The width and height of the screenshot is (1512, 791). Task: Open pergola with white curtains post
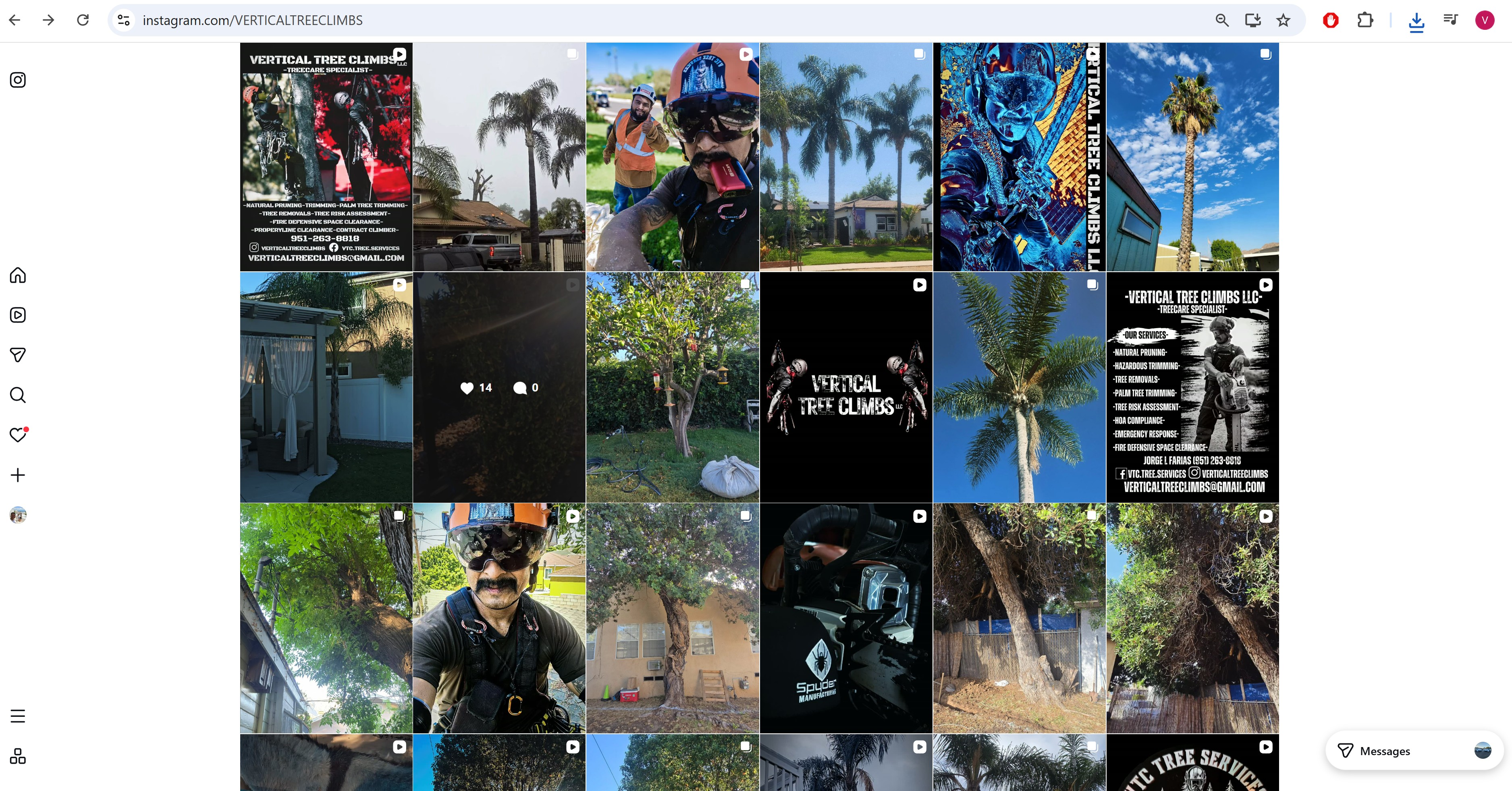(326, 387)
